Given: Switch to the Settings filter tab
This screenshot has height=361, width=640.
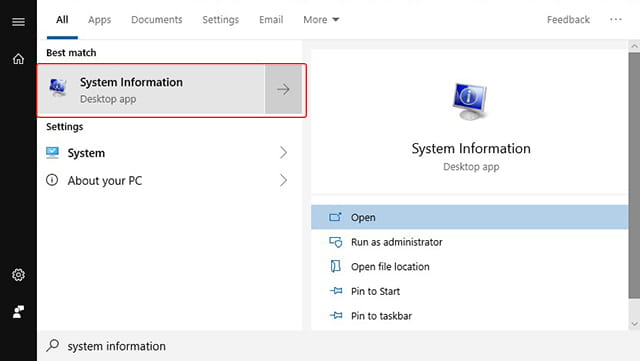Looking at the screenshot, I should click(x=220, y=20).
